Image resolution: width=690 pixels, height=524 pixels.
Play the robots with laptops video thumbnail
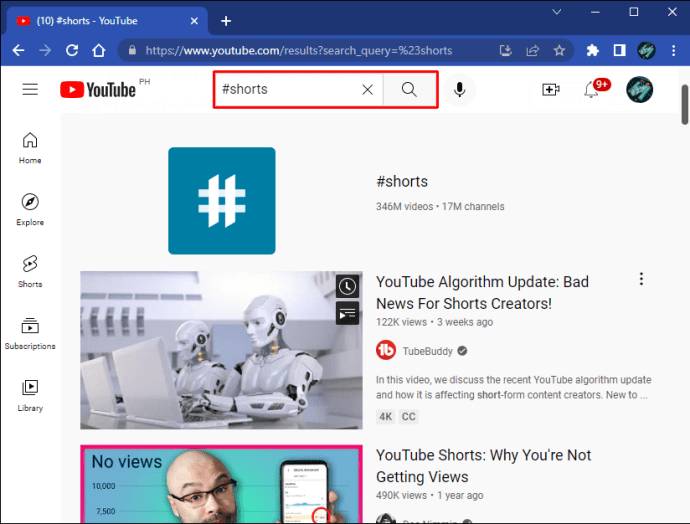click(221, 350)
